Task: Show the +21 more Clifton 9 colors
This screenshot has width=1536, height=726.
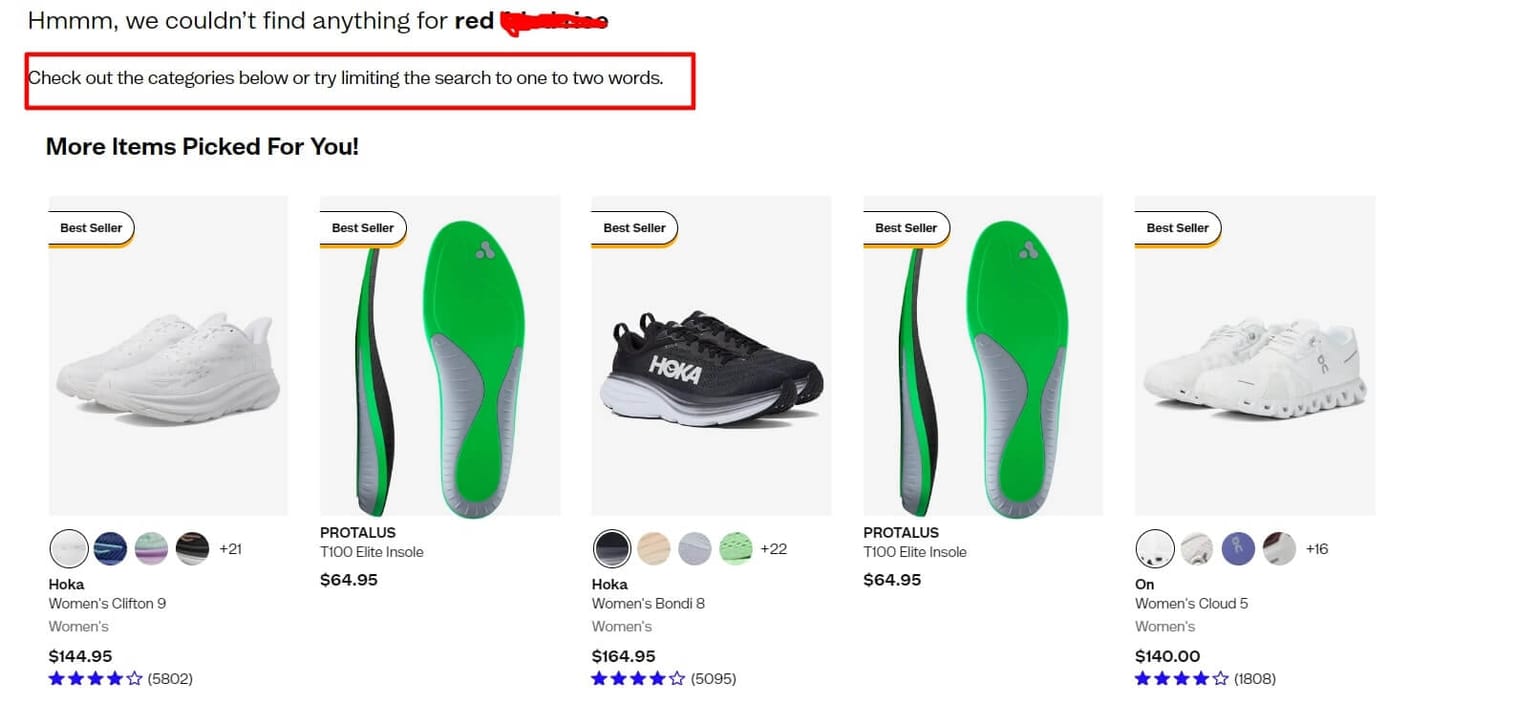Action: click(230, 548)
